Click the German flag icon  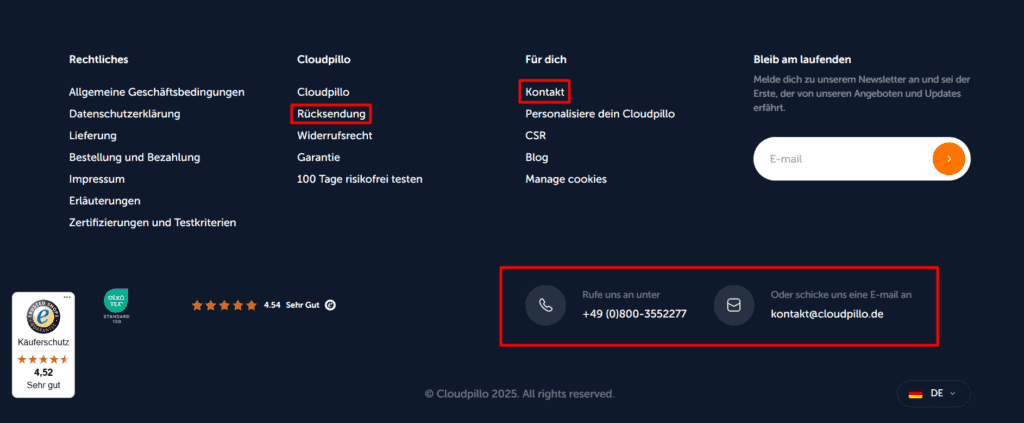915,394
